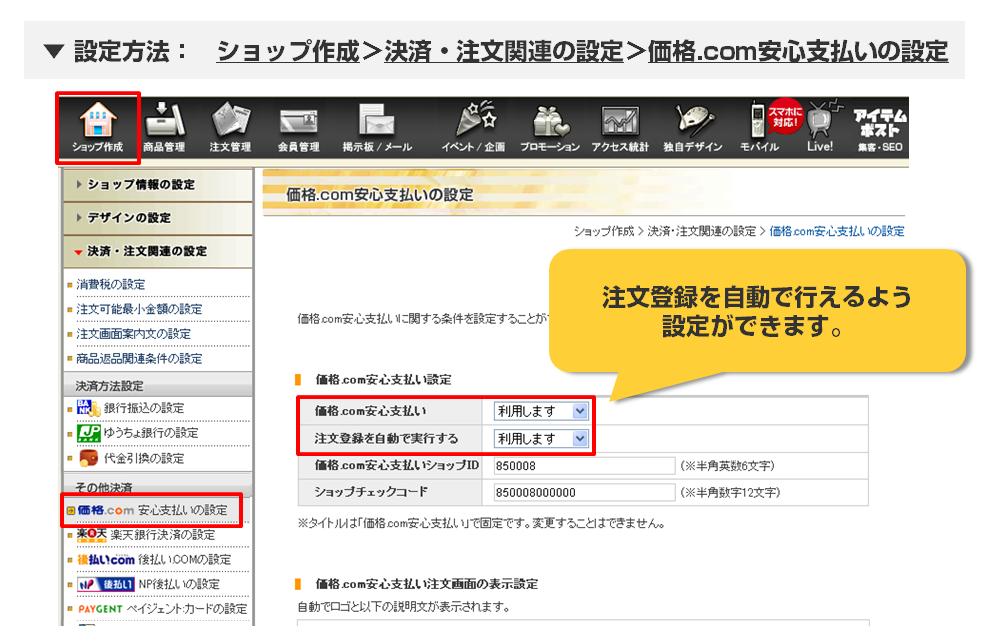This screenshot has height=643, width=1000.
Task: Expand デザインの設定 section
Action: click(x=158, y=218)
